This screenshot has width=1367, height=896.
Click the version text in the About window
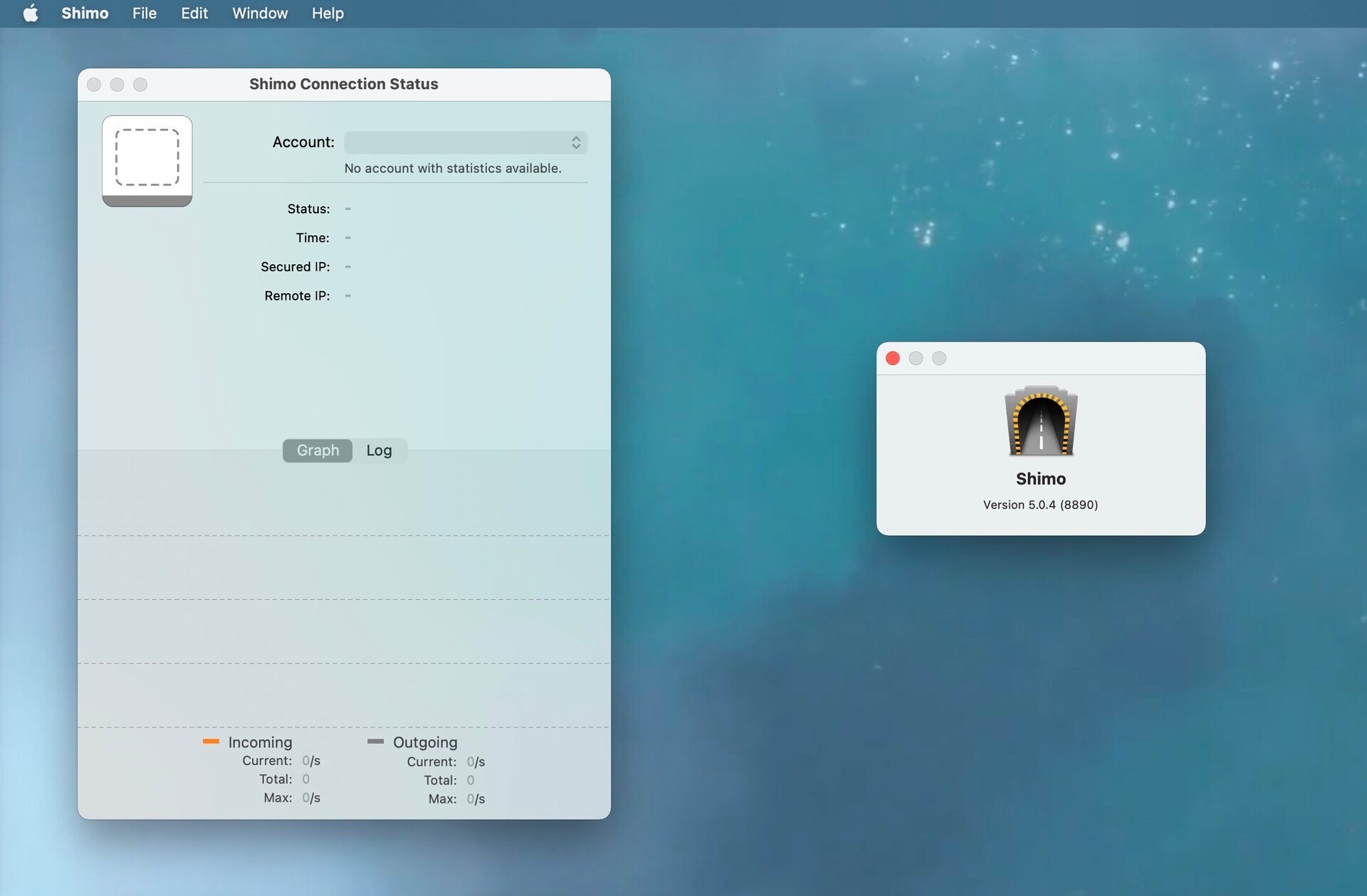pos(1039,505)
